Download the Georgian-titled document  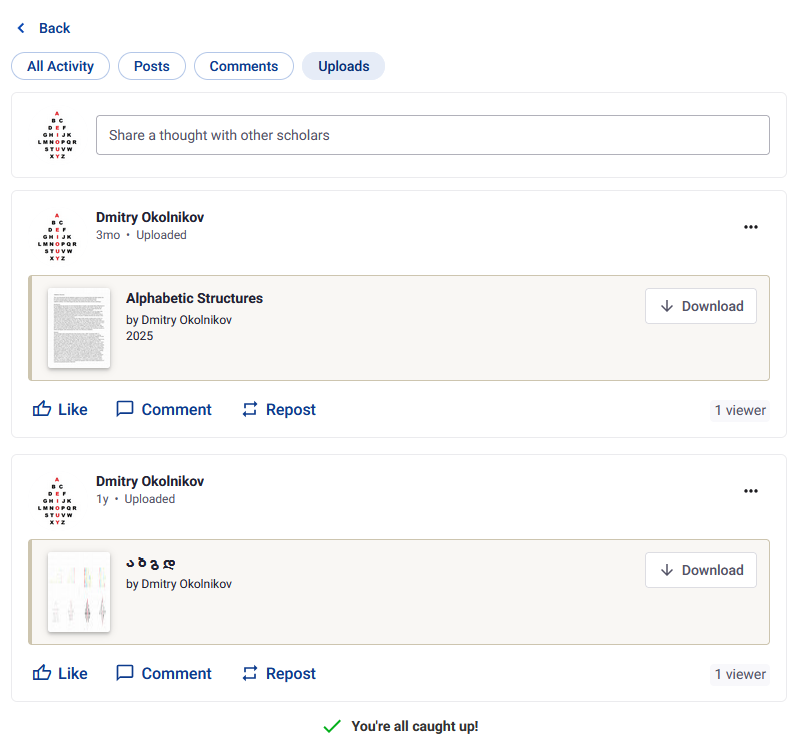pyautogui.click(x=701, y=570)
